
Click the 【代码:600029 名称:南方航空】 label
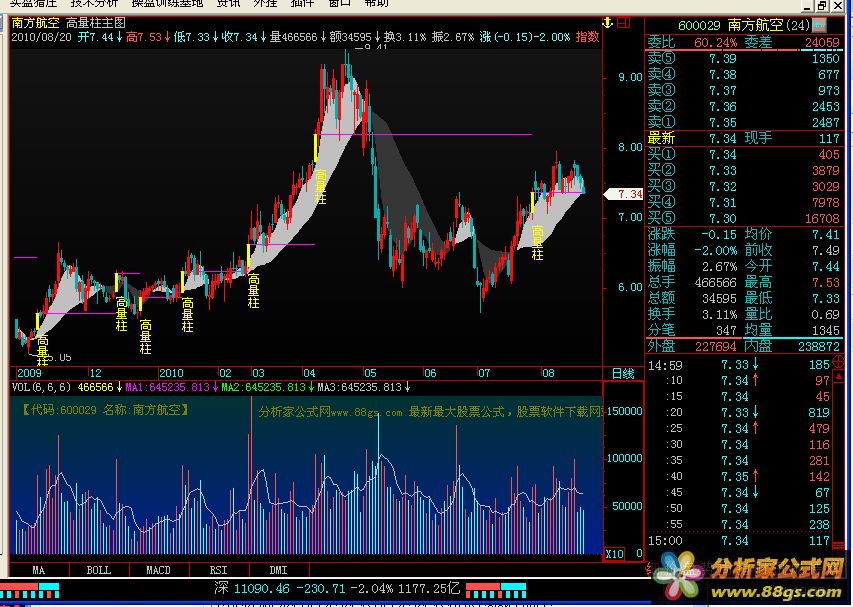point(105,410)
